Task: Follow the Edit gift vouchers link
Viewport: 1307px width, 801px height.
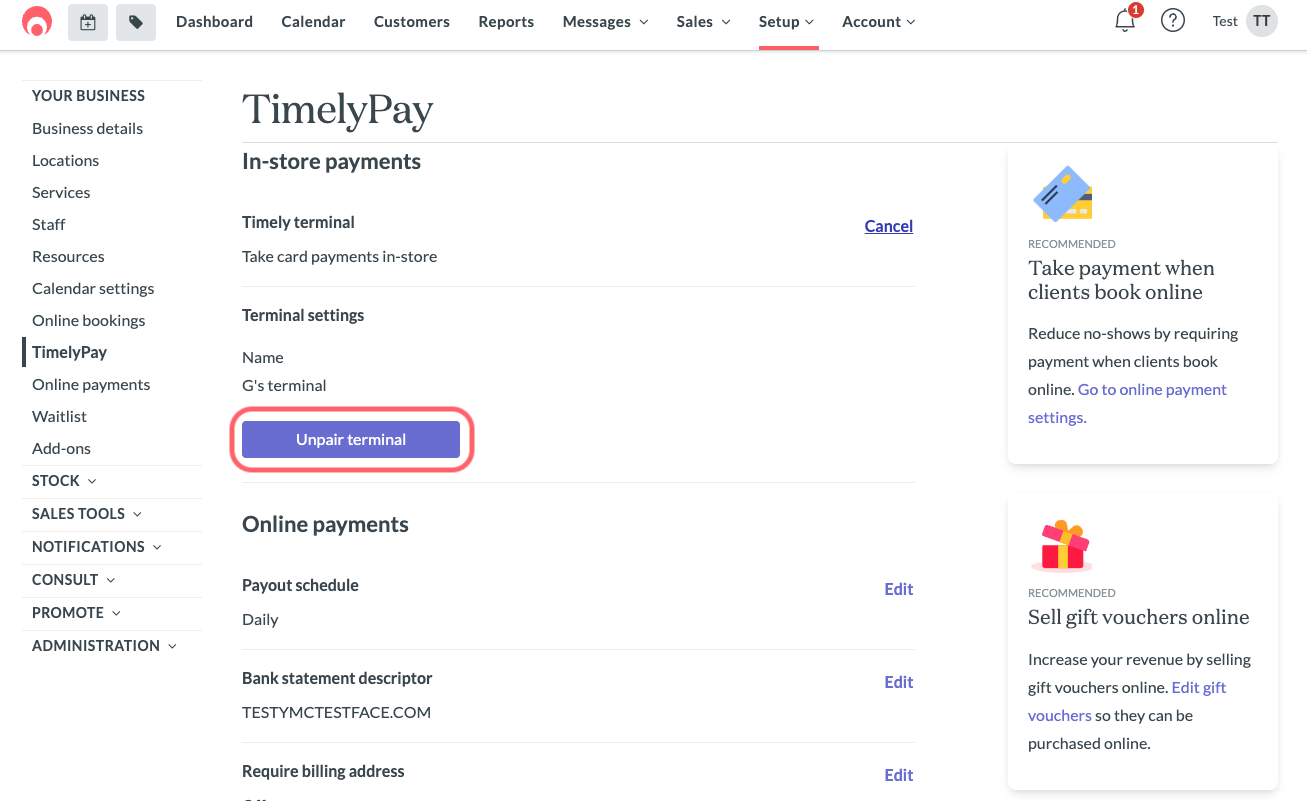Action: pos(1128,701)
